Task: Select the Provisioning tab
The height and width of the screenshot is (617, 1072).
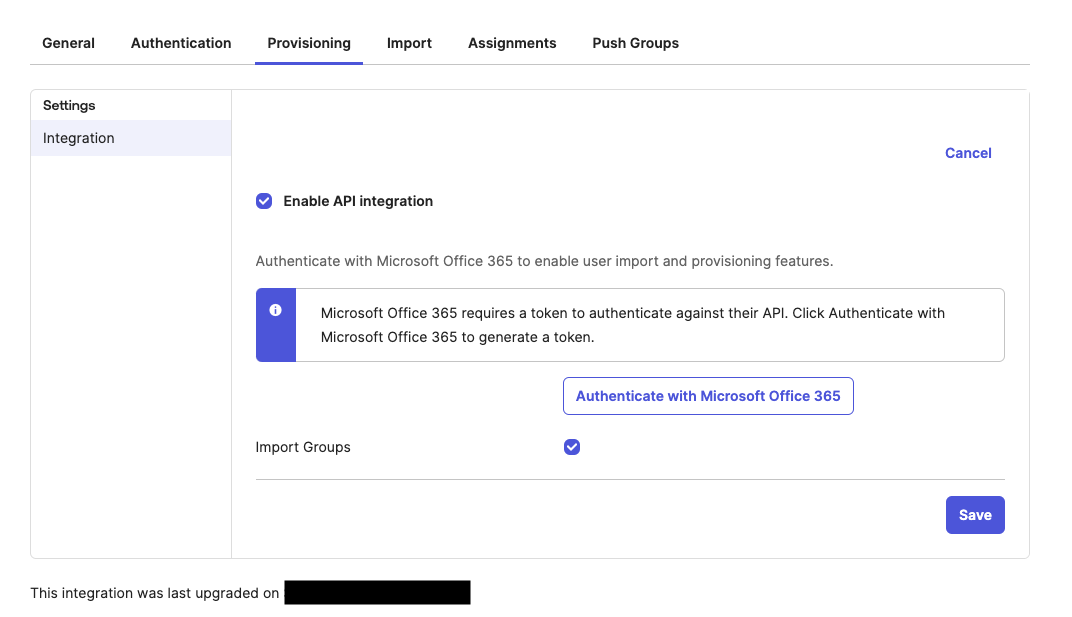Action: (x=309, y=43)
